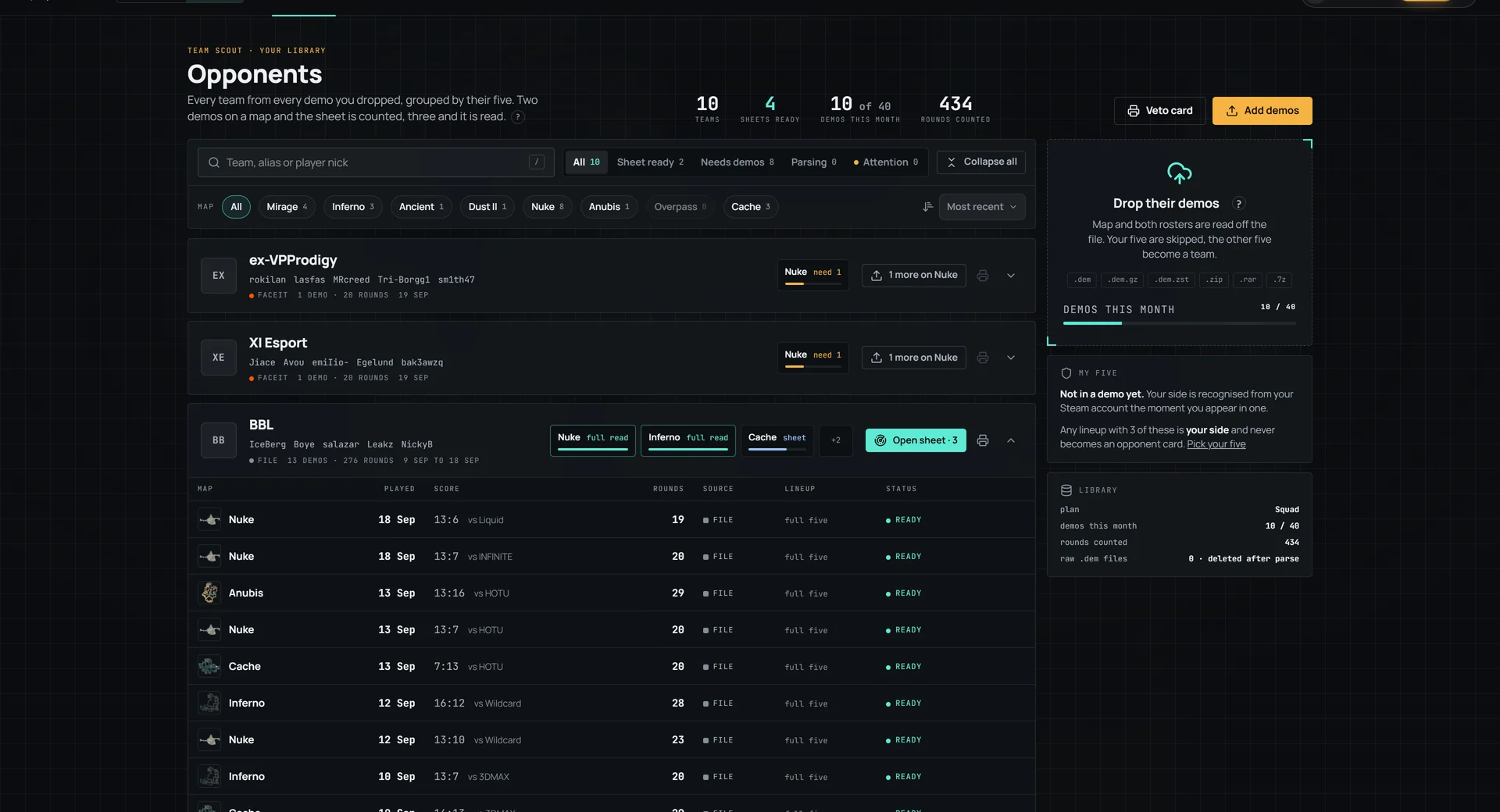Switch to the Sheet ready tab
Screen dimensions: 1500x812
coord(650,162)
